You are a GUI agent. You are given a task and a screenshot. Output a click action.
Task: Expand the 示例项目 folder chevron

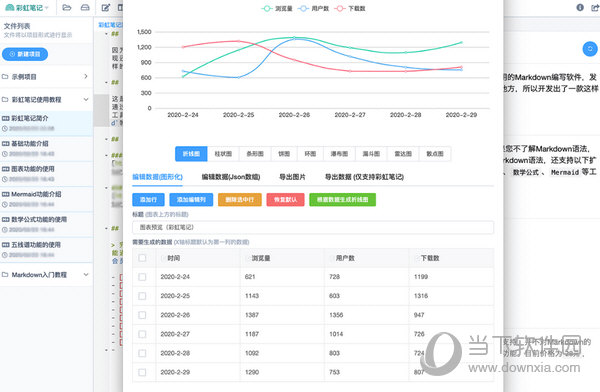pyautogui.click(x=86, y=77)
